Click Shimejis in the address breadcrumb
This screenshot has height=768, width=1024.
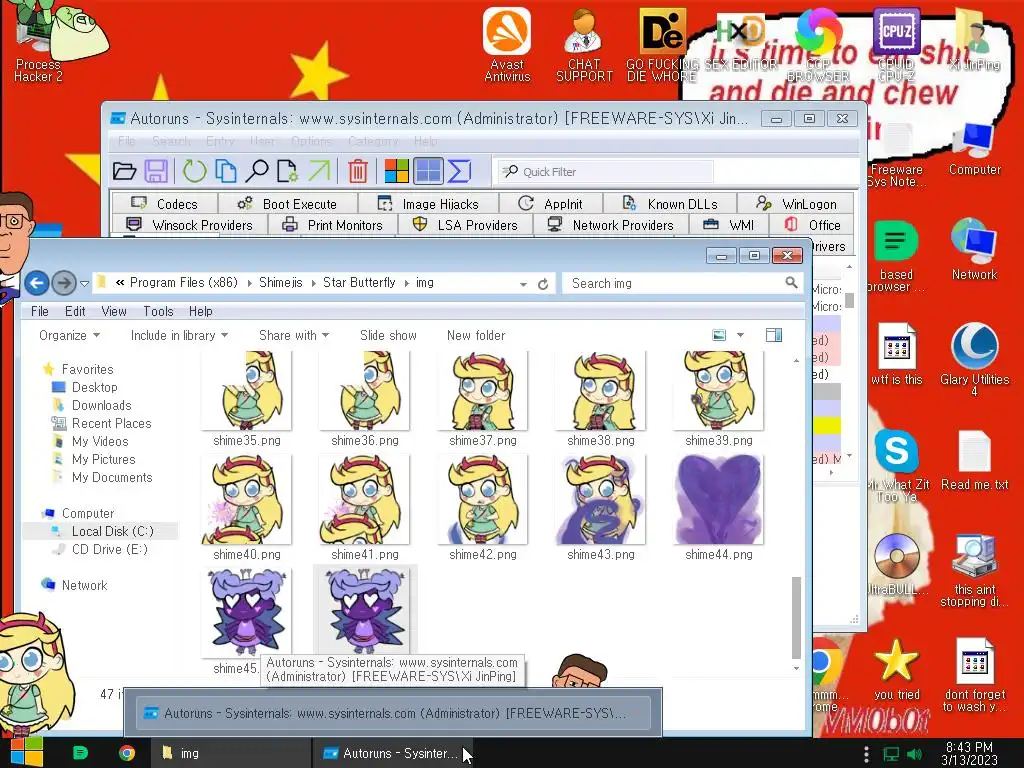click(x=281, y=283)
